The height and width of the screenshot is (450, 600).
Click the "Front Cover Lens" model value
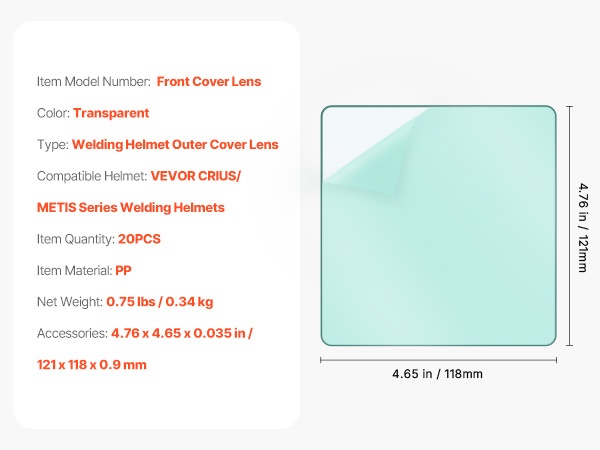pos(208,82)
